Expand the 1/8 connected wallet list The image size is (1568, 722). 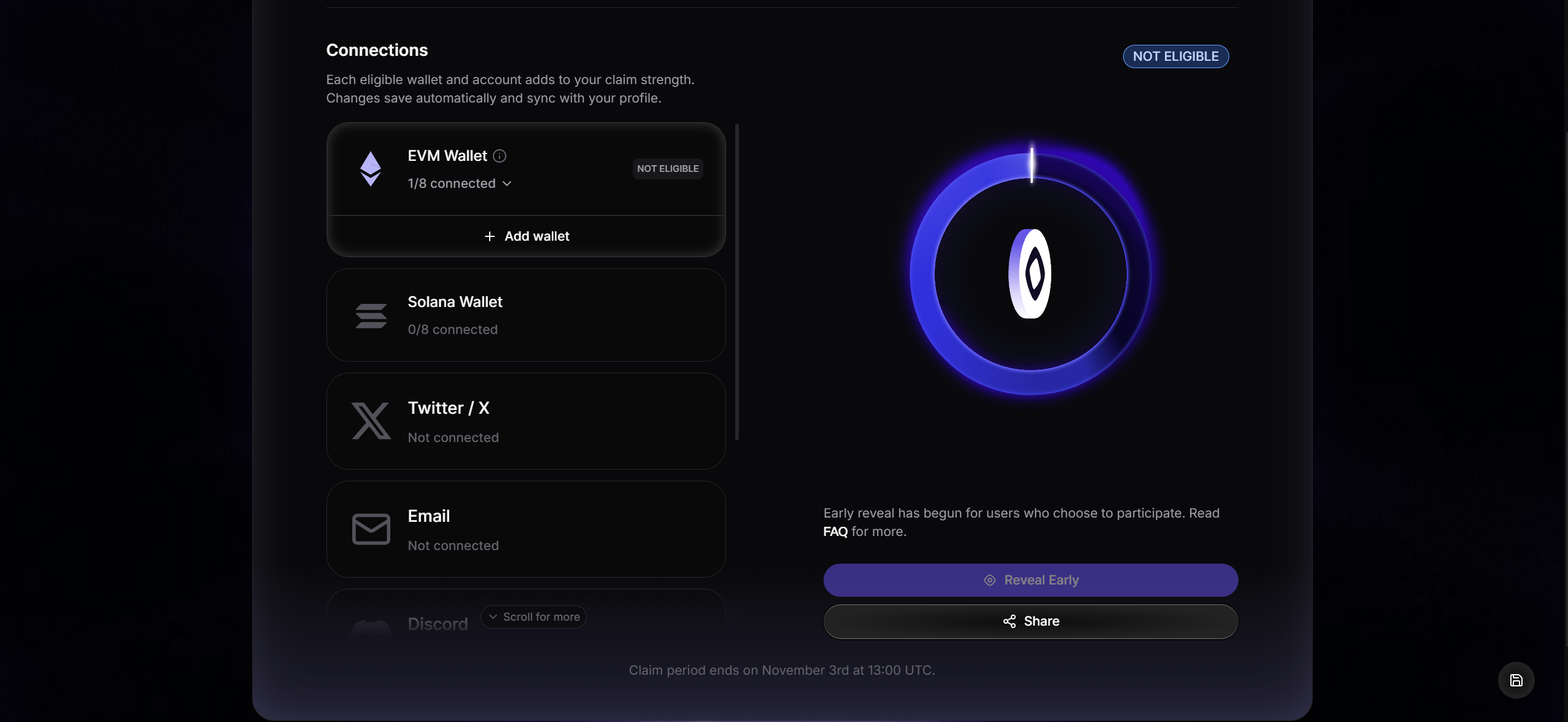(460, 184)
